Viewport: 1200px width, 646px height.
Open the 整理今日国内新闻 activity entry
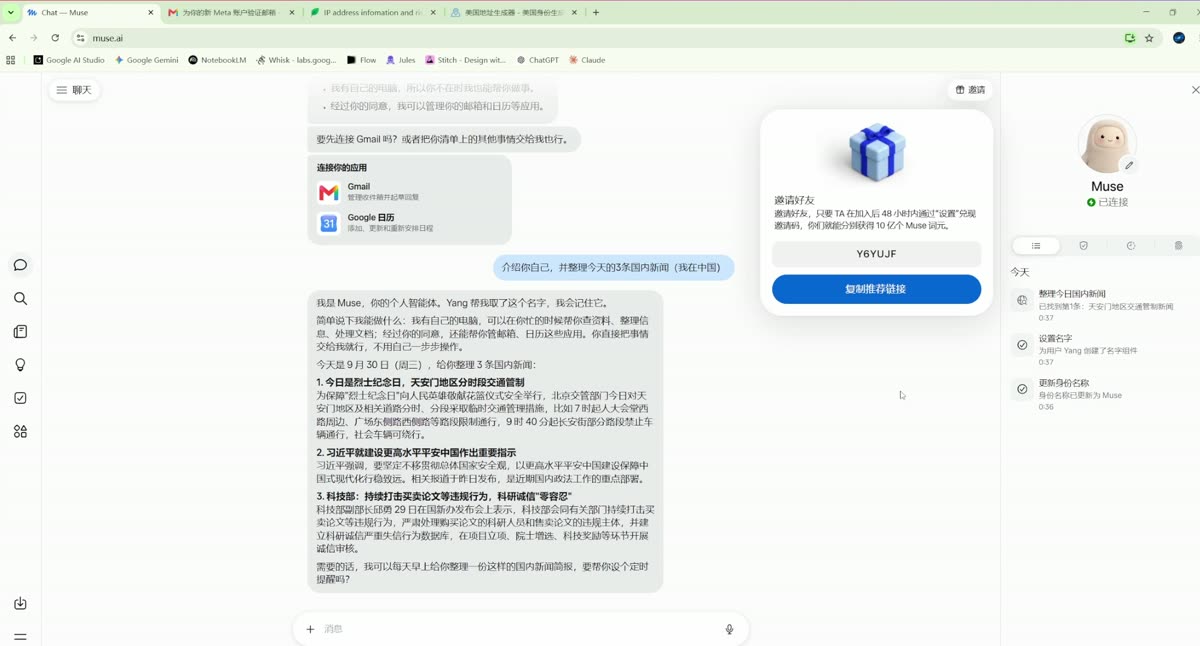point(1104,305)
